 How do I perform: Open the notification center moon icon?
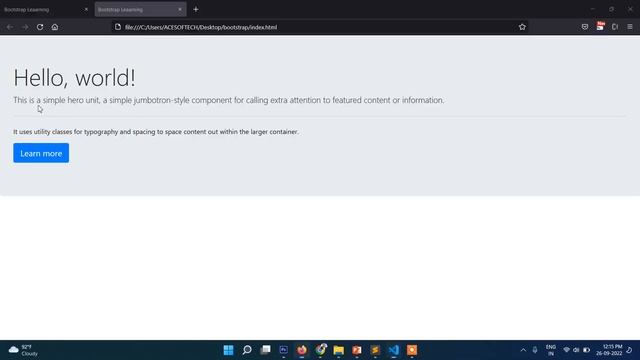click(629, 350)
